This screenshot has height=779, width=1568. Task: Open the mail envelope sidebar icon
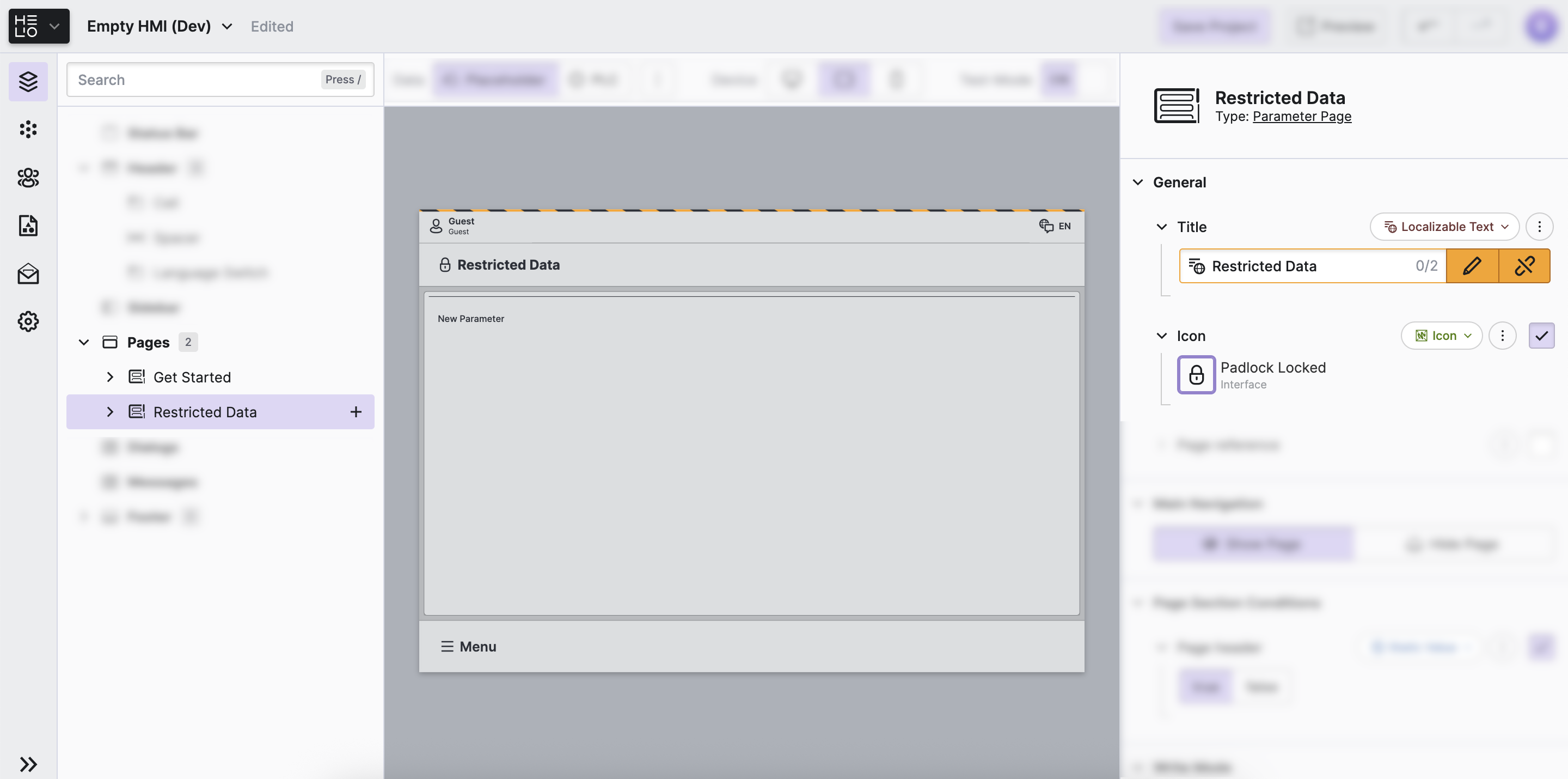(28, 273)
